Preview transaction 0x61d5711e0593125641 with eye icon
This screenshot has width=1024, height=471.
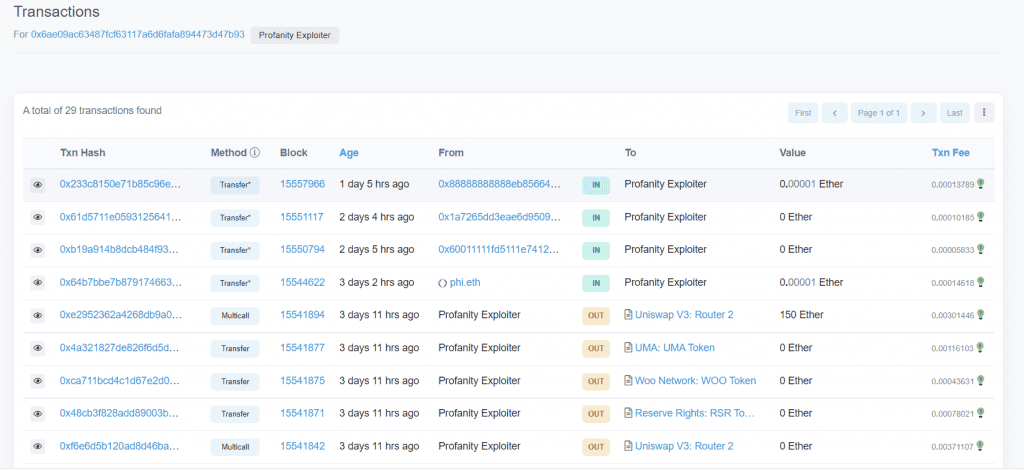[x=38, y=218]
